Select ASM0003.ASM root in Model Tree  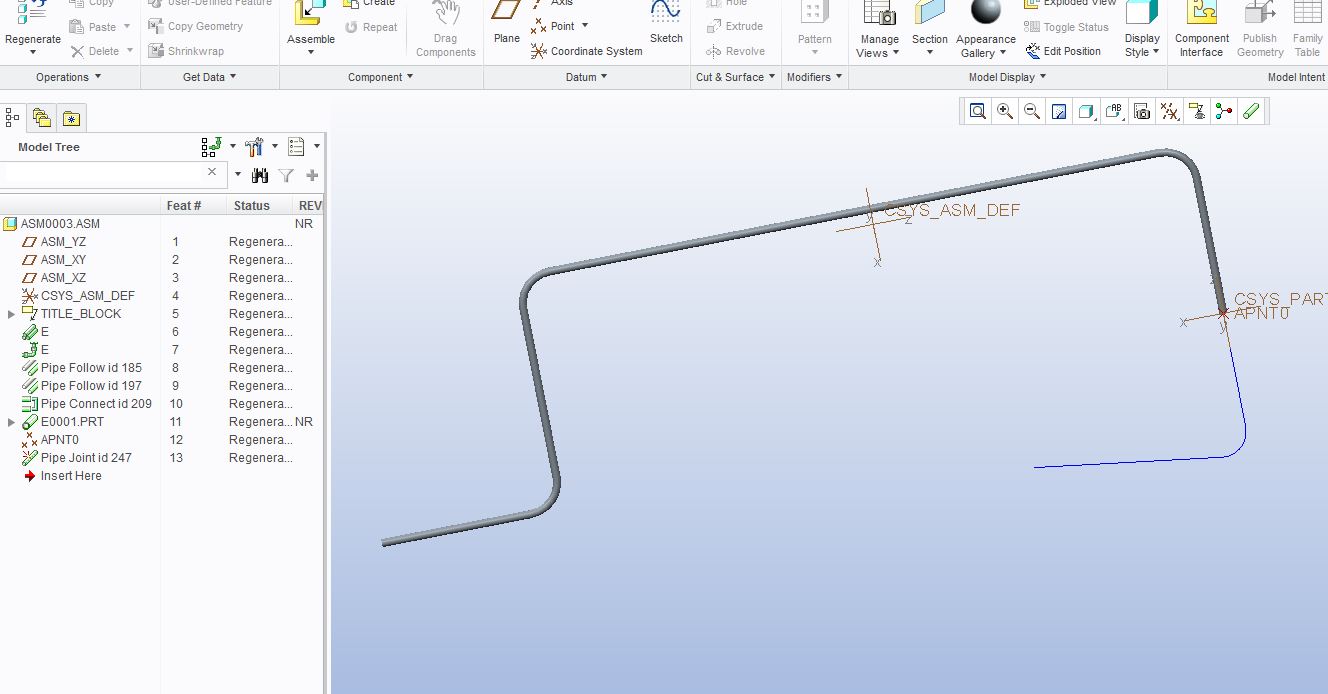(x=60, y=224)
